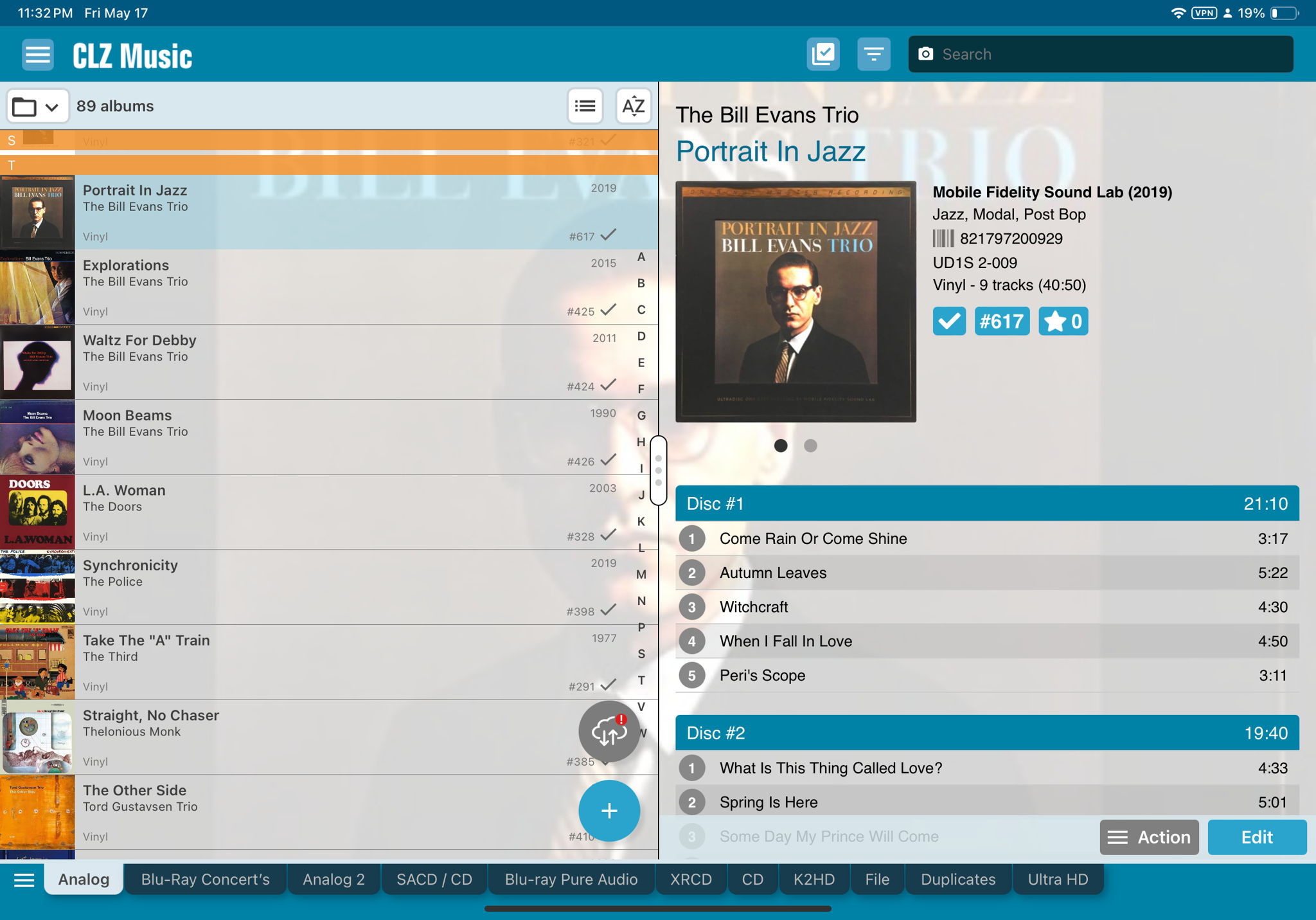Switch to Ultra HD tab
This screenshot has height=920, width=1316.
pos(1058,879)
